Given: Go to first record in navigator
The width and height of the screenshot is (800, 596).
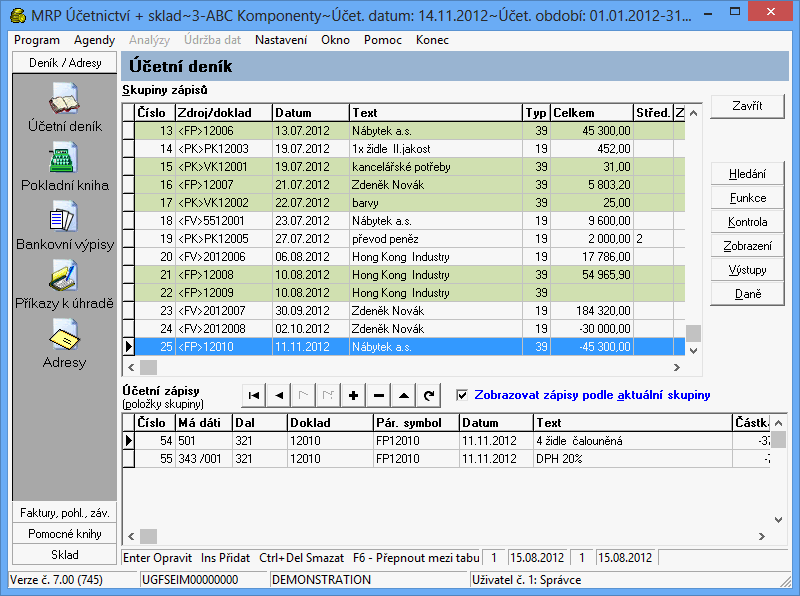Looking at the screenshot, I should [x=255, y=396].
